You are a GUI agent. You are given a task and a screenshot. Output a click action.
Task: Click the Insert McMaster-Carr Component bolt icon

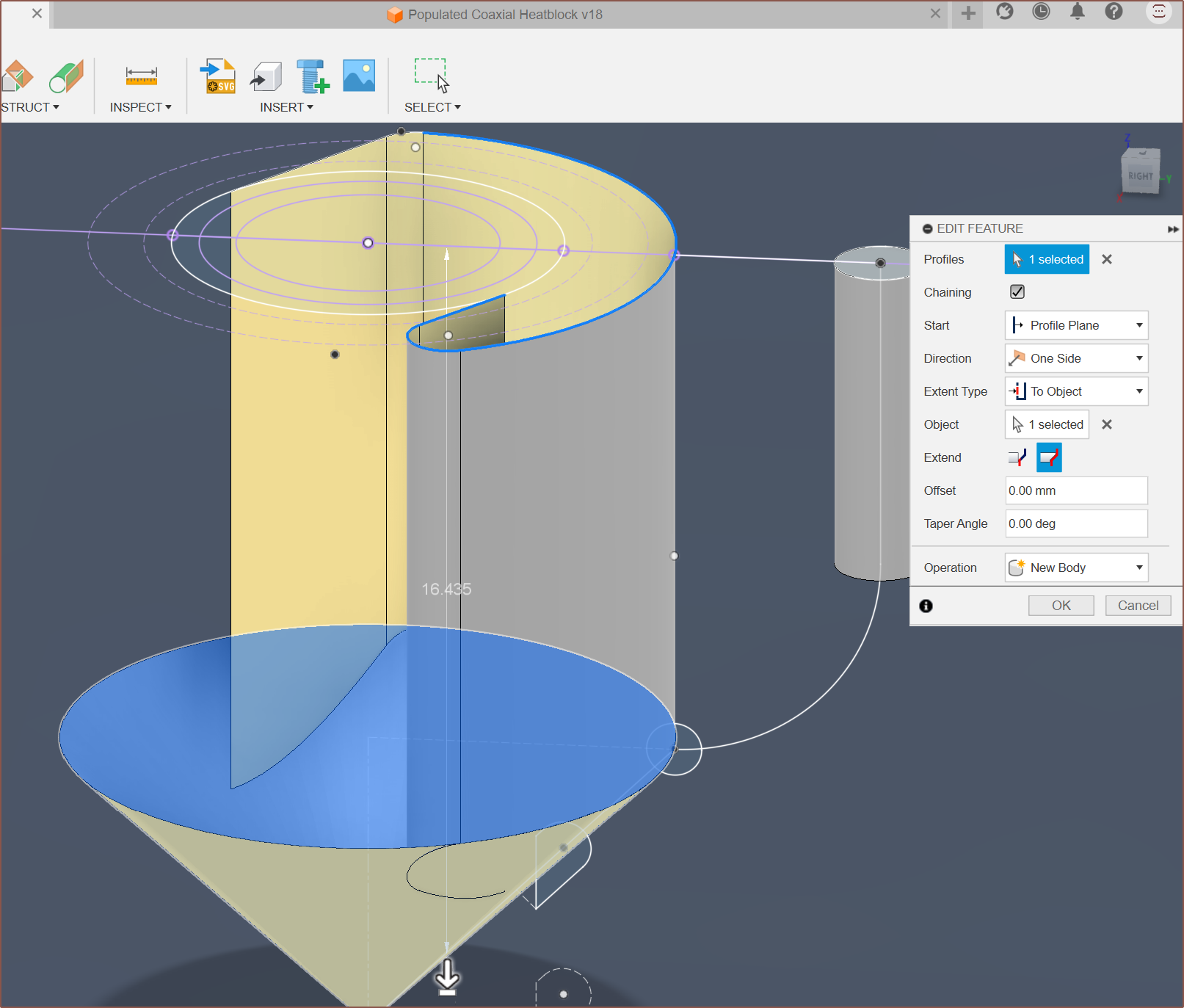(313, 76)
